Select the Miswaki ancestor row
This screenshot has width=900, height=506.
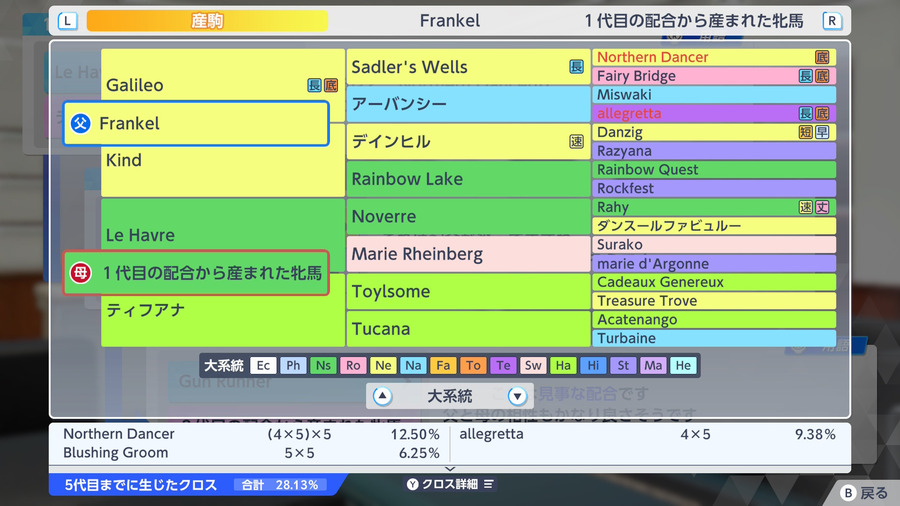coord(714,95)
